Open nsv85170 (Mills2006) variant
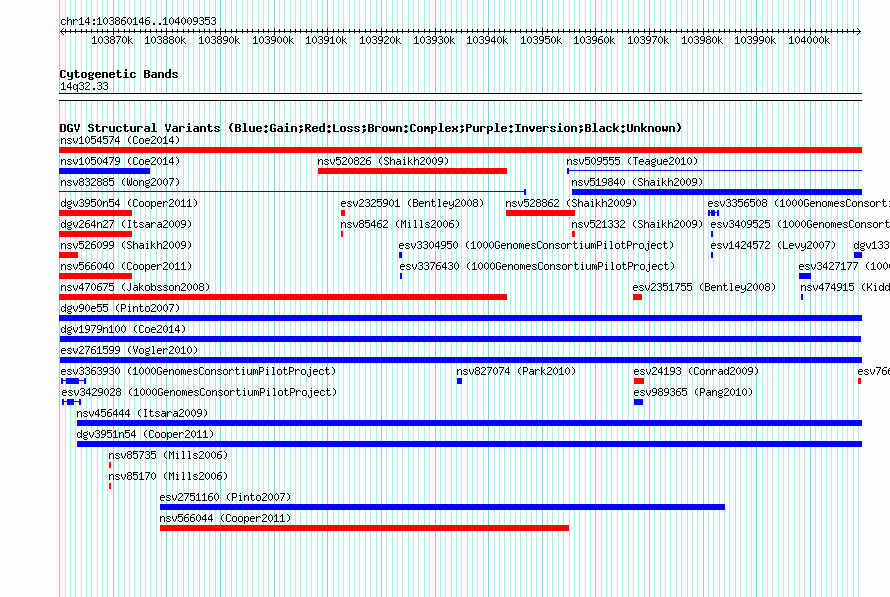 [x=168, y=476]
